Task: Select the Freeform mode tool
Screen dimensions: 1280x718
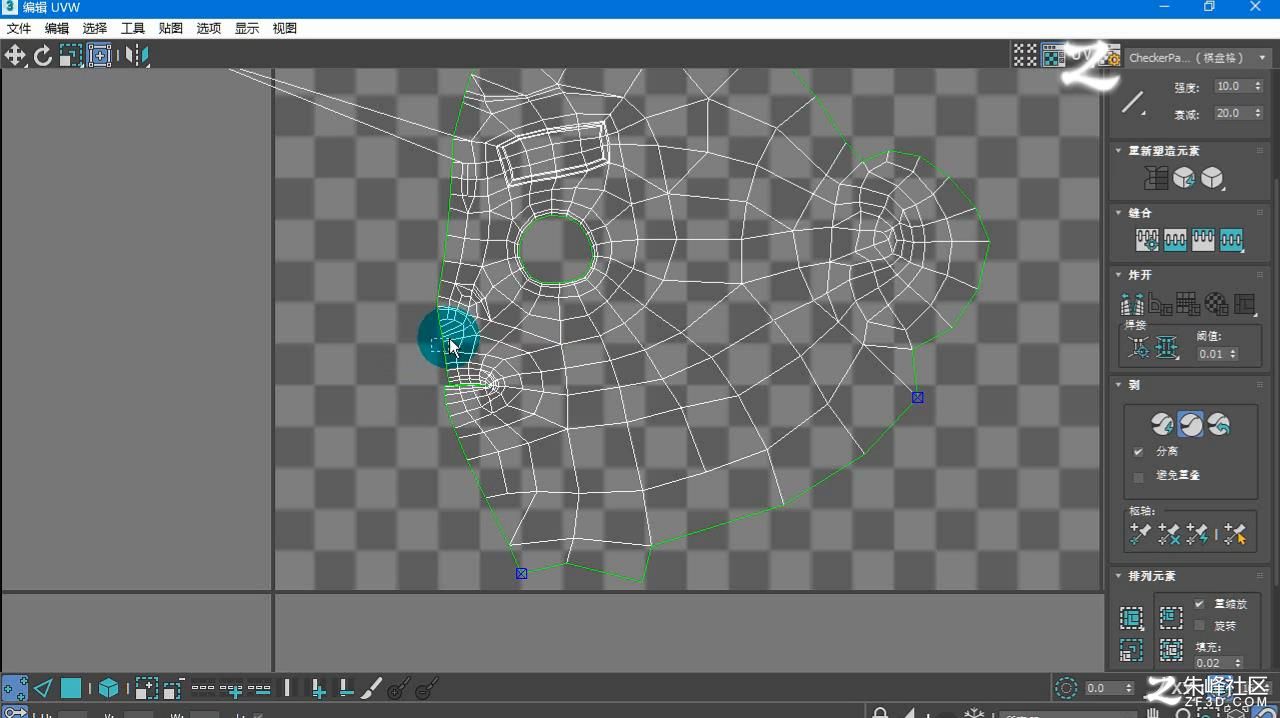Action: (100, 56)
